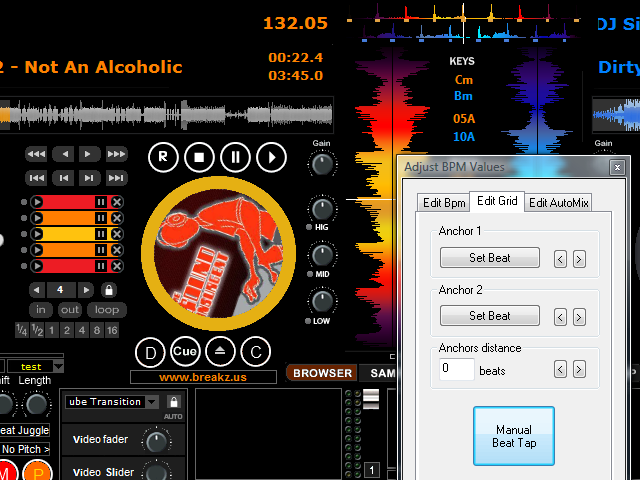Click the Anchors distance beats input field

457,369
